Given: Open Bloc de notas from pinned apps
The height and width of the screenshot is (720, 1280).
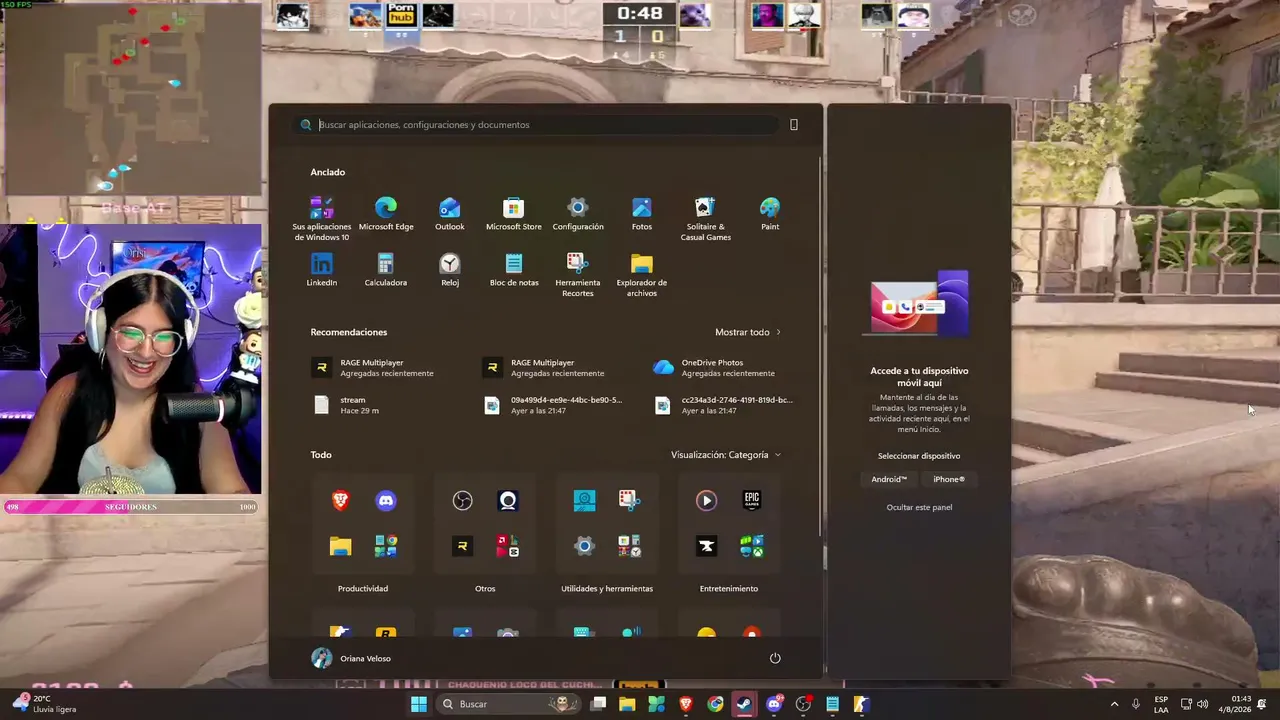Looking at the screenshot, I should click(514, 270).
